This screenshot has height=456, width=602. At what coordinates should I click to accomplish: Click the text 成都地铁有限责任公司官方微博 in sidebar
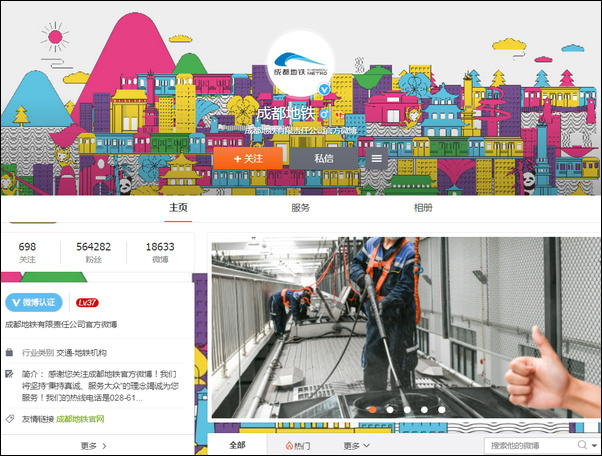tap(61, 324)
